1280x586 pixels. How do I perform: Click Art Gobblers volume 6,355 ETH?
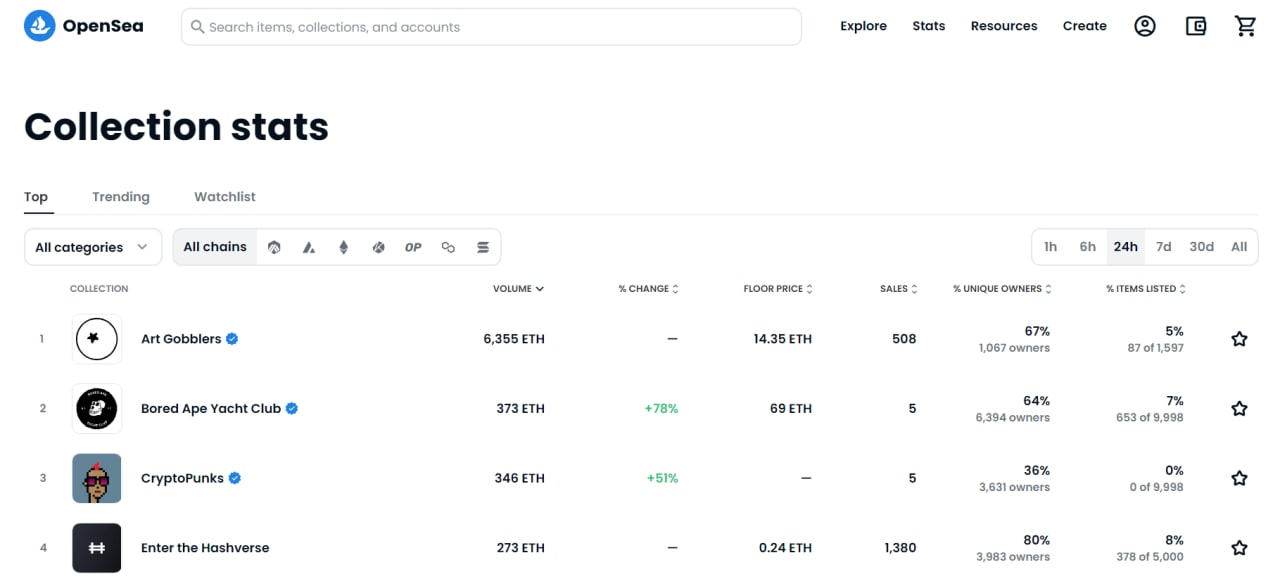514,339
